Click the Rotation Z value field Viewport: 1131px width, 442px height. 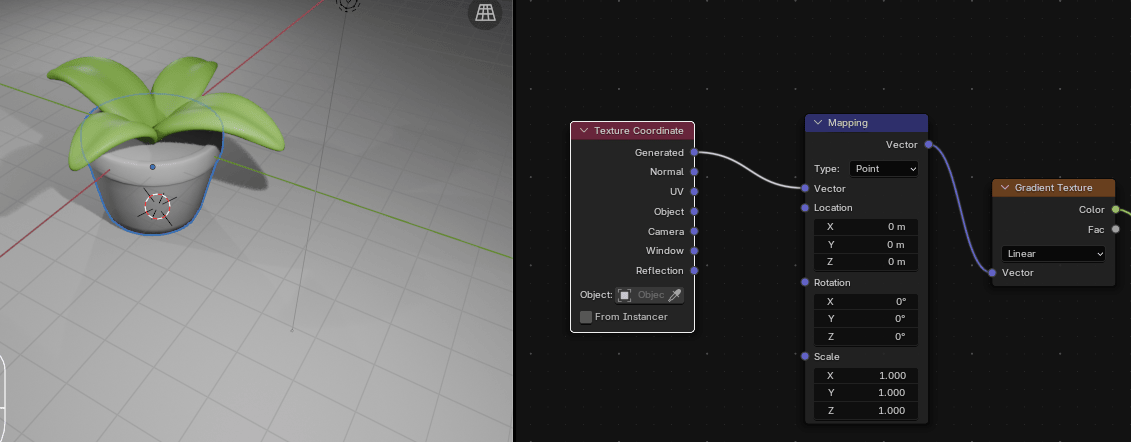tap(865, 336)
